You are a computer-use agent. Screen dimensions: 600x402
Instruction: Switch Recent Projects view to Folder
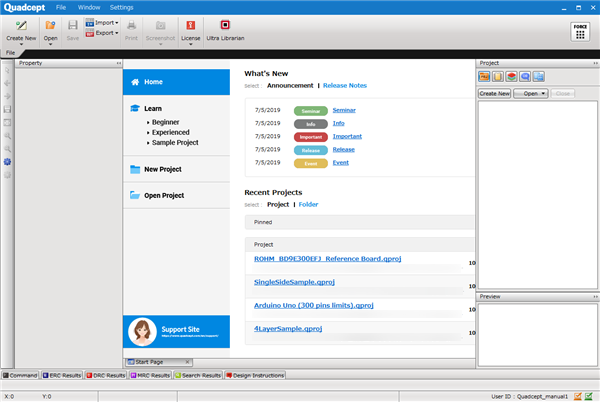pos(308,204)
